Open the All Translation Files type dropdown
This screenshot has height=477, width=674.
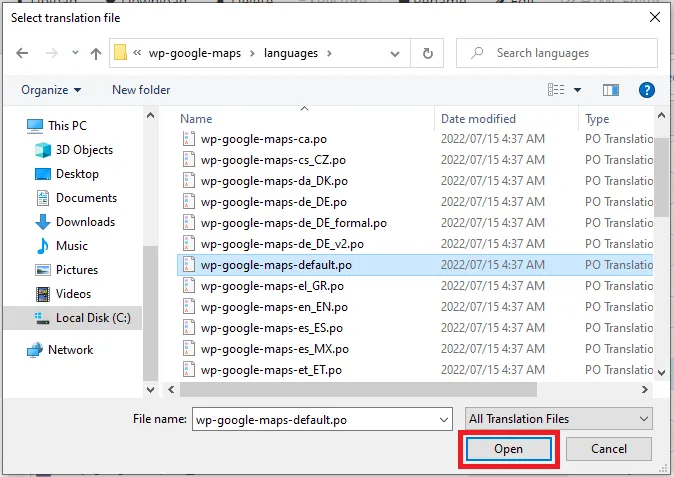click(x=558, y=419)
